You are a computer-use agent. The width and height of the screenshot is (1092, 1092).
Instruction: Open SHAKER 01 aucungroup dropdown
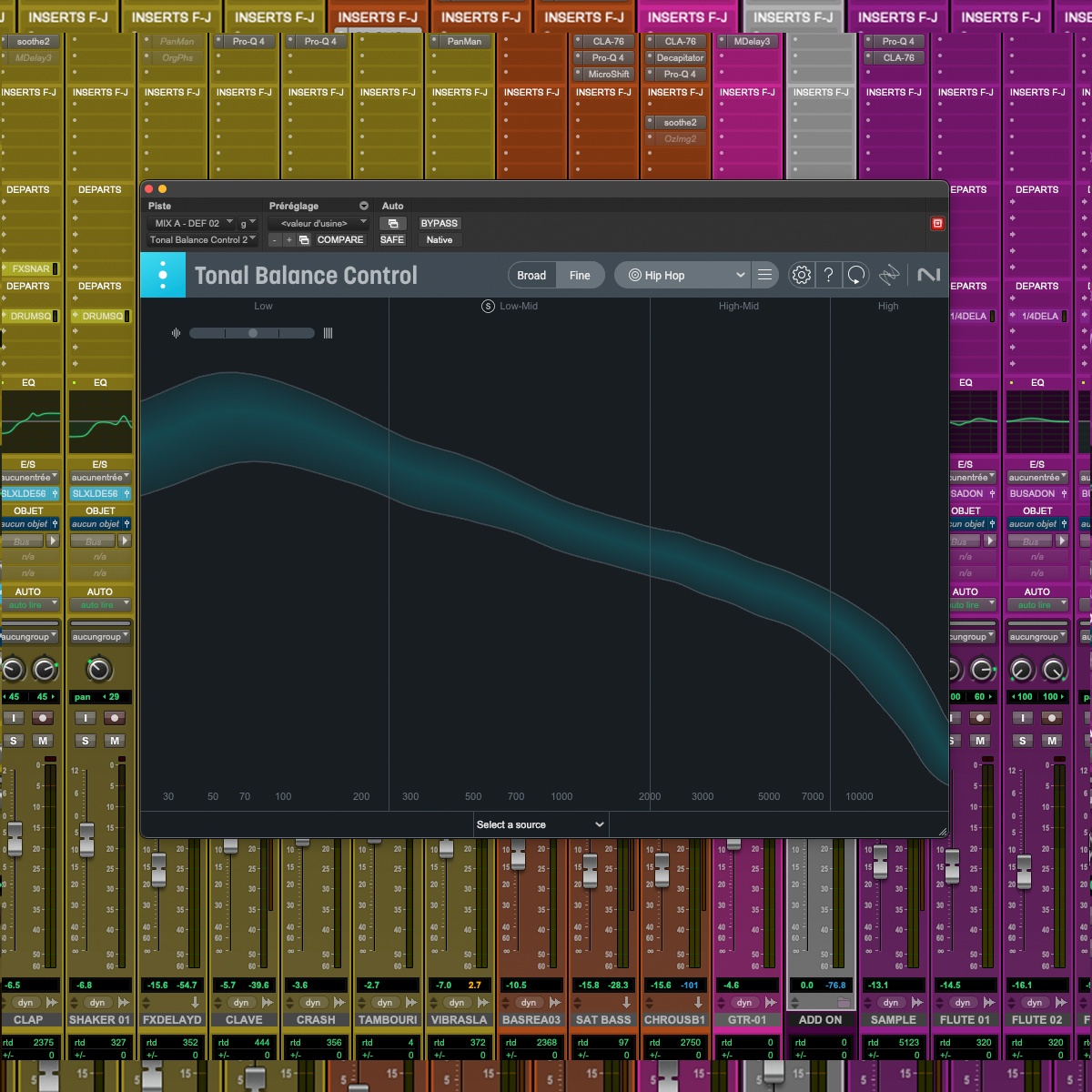click(x=100, y=637)
